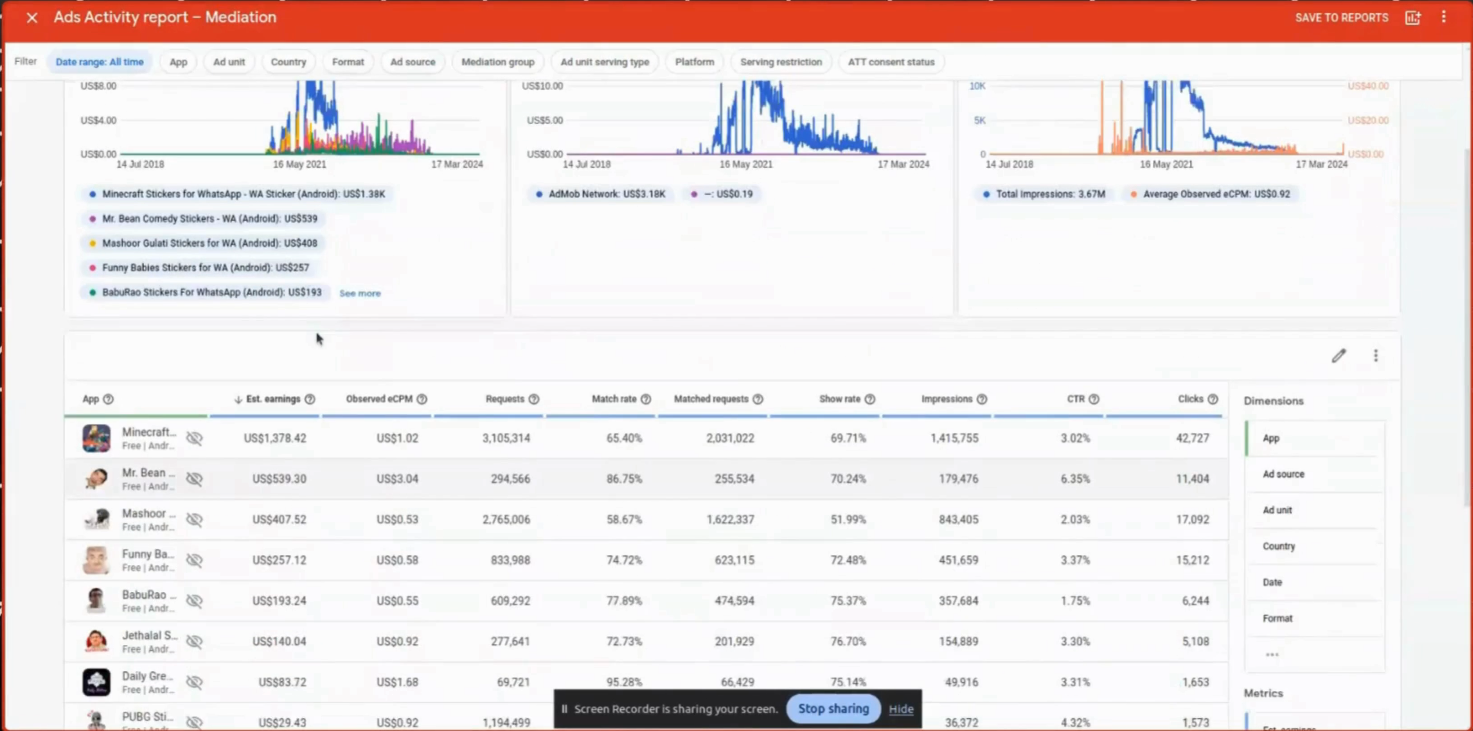The height and width of the screenshot is (731, 1473).
Task: Click help icon next to Match rate
Action: point(646,399)
